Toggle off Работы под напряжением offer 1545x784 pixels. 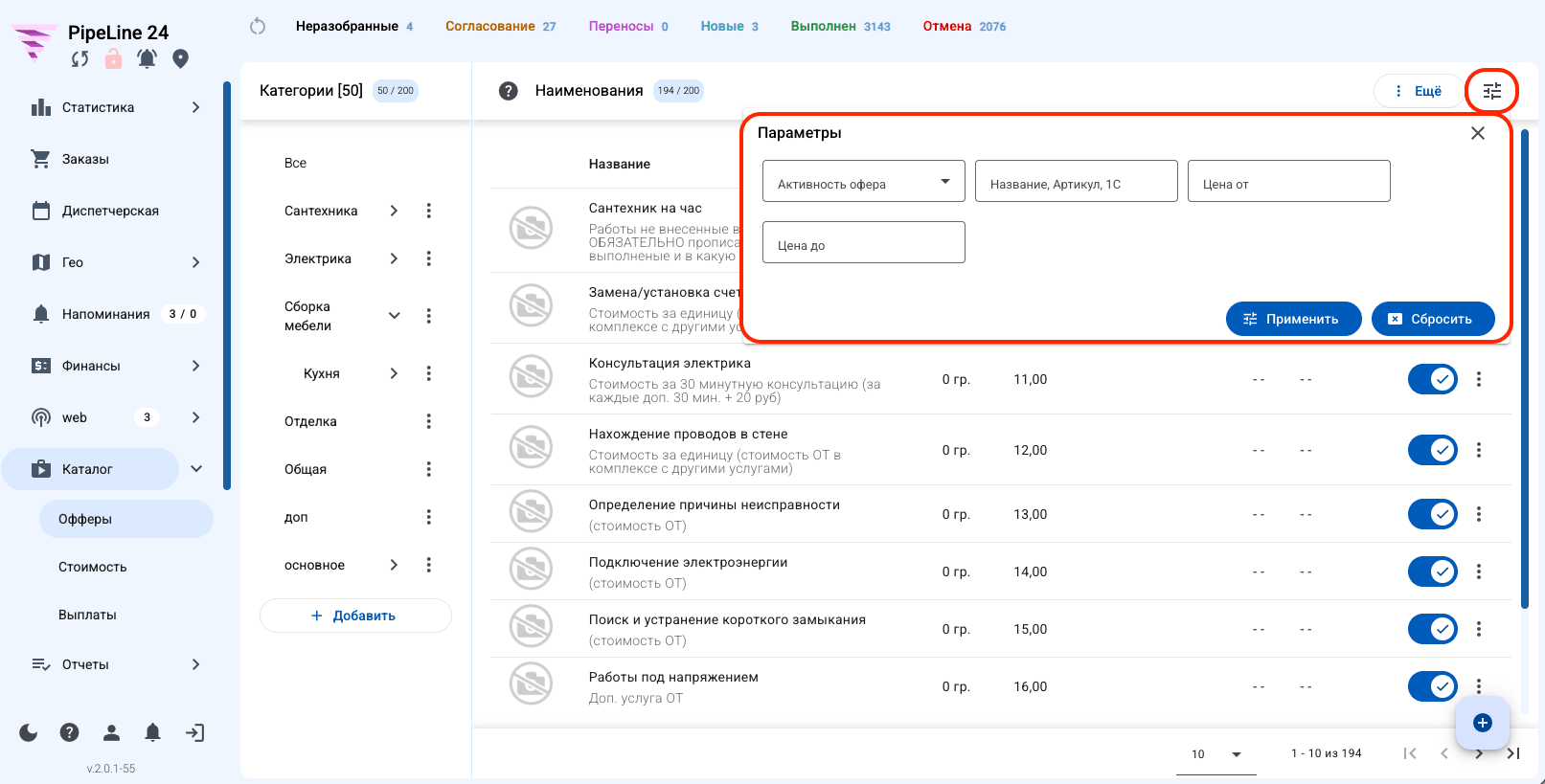[1433, 686]
